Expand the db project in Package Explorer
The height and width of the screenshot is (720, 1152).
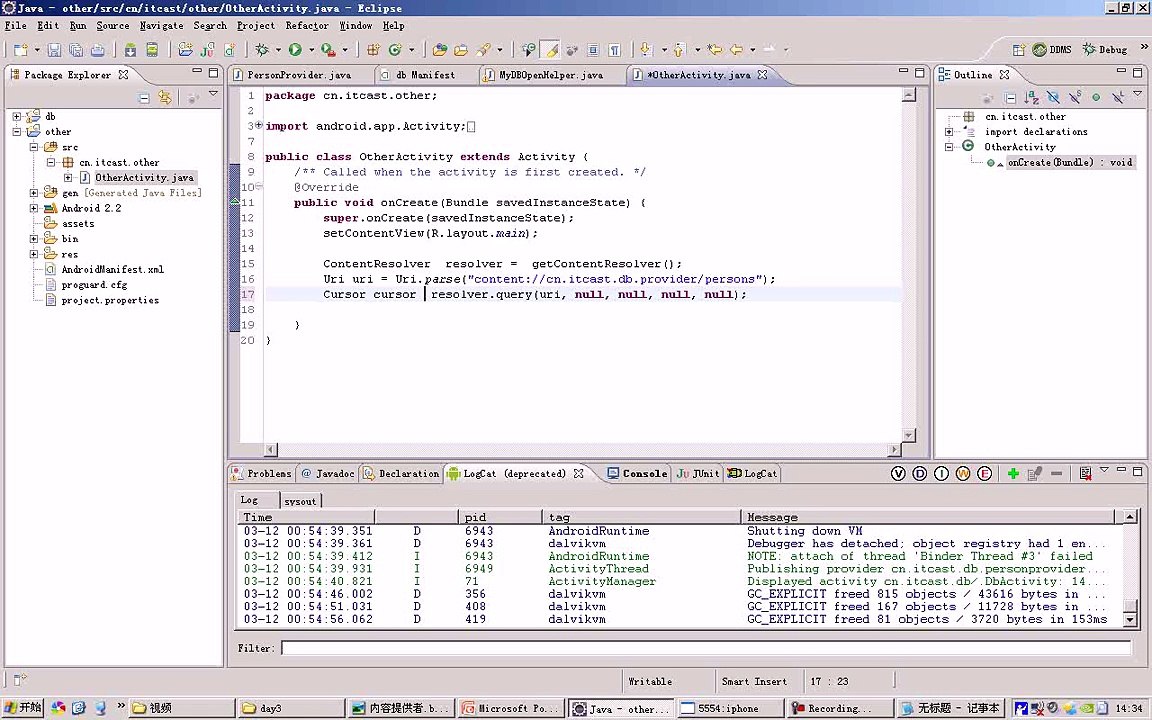(17, 117)
